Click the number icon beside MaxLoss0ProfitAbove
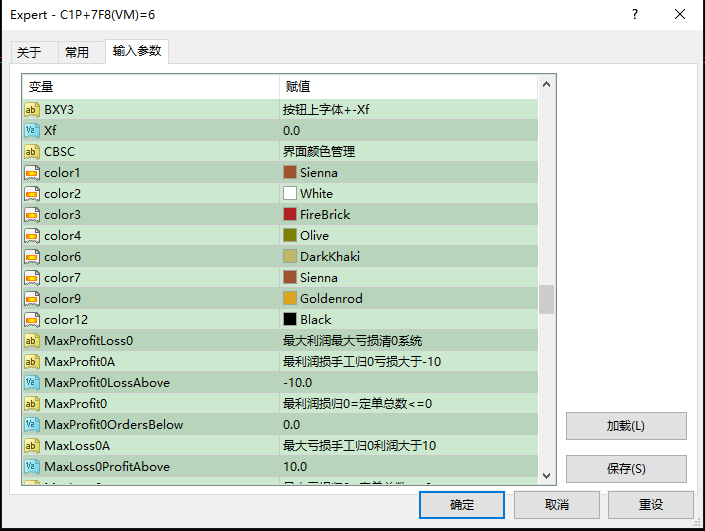This screenshot has width=705, height=531. pyautogui.click(x=31, y=467)
